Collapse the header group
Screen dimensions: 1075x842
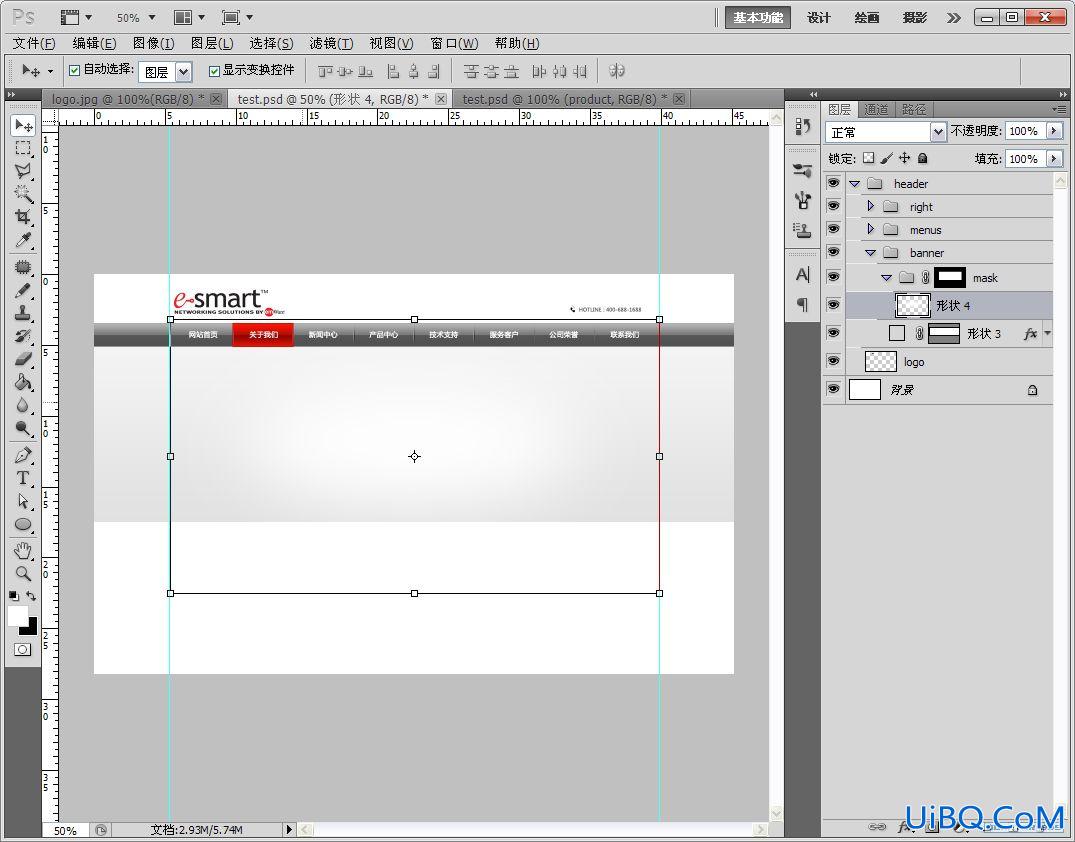point(854,184)
